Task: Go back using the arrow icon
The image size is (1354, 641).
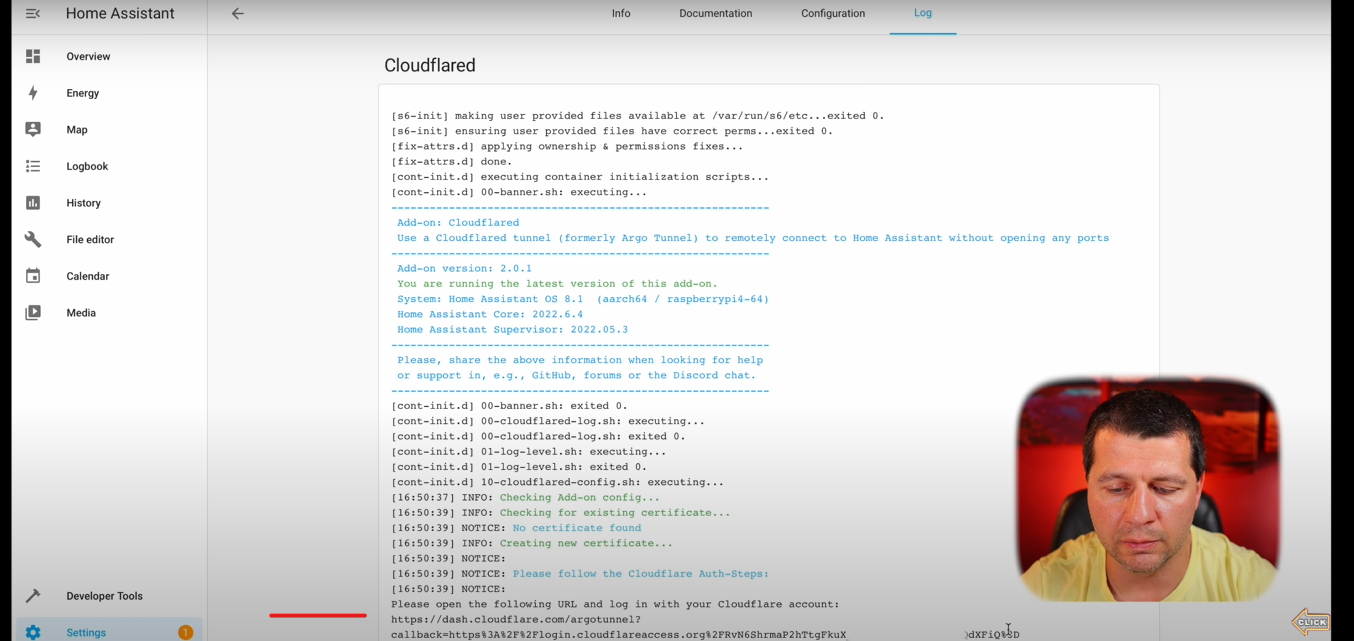Action: pyautogui.click(x=238, y=14)
